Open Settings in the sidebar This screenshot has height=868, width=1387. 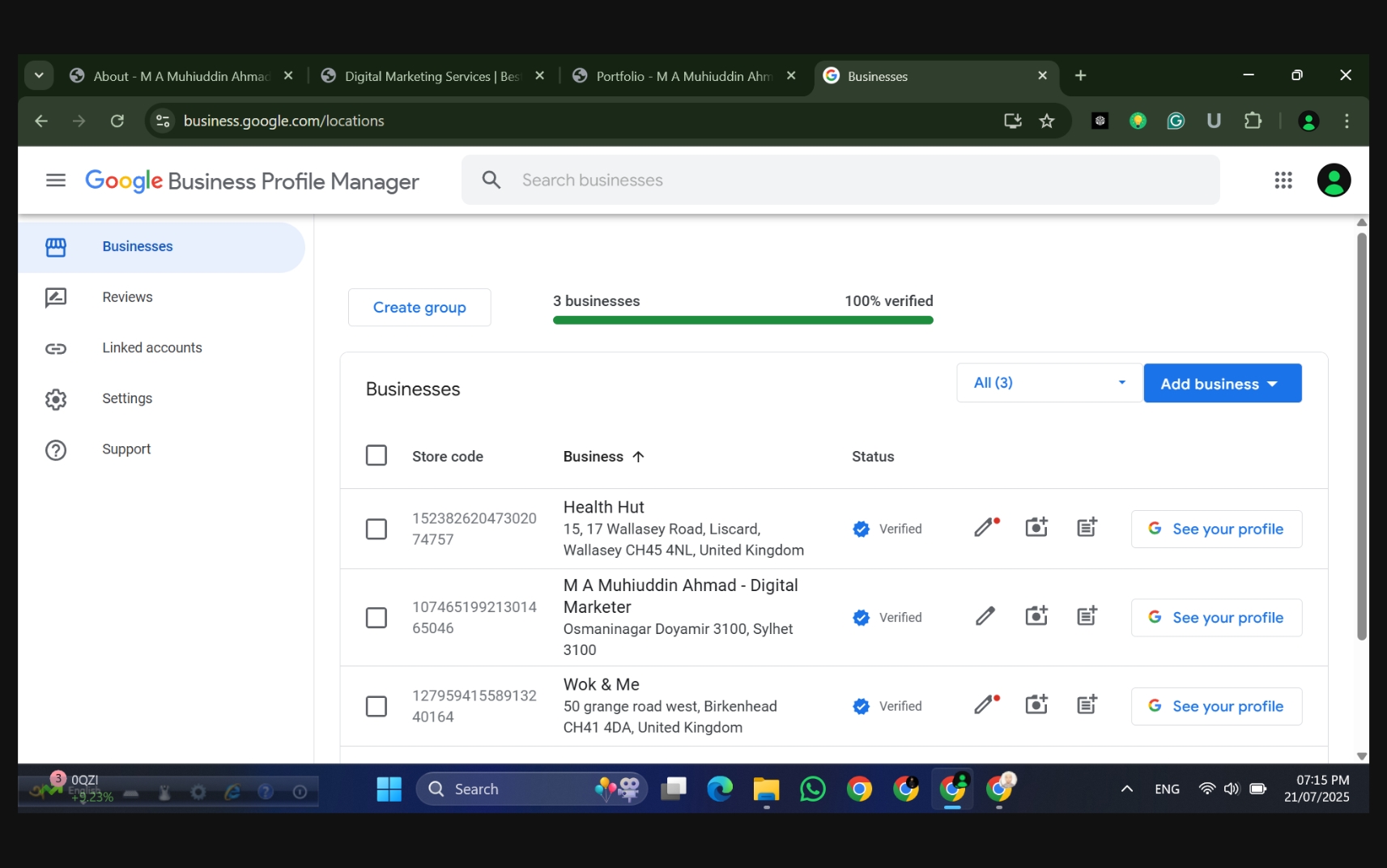click(x=161, y=398)
